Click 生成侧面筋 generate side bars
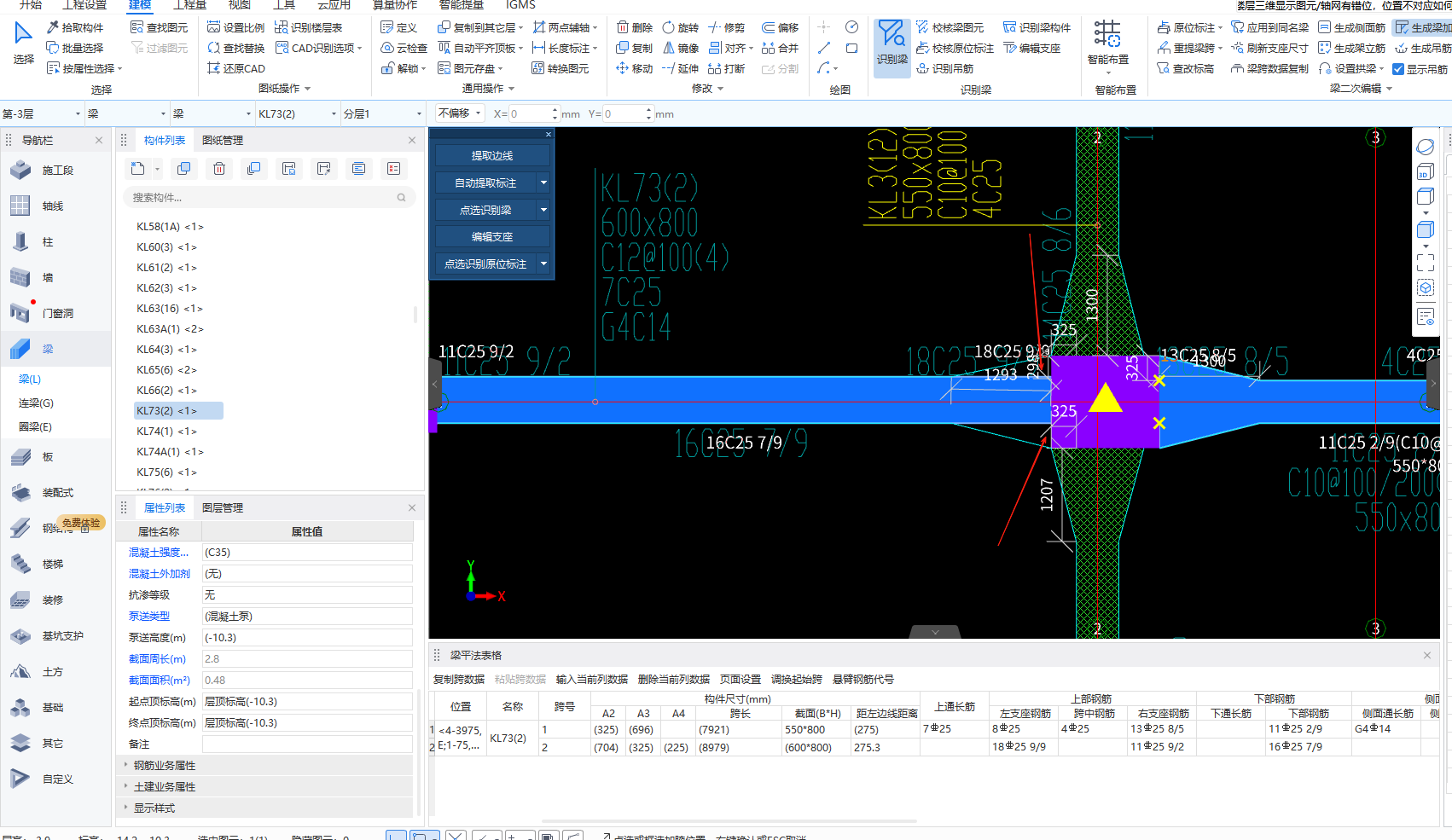Viewport: 1452px width, 840px height. point(1351,27)
